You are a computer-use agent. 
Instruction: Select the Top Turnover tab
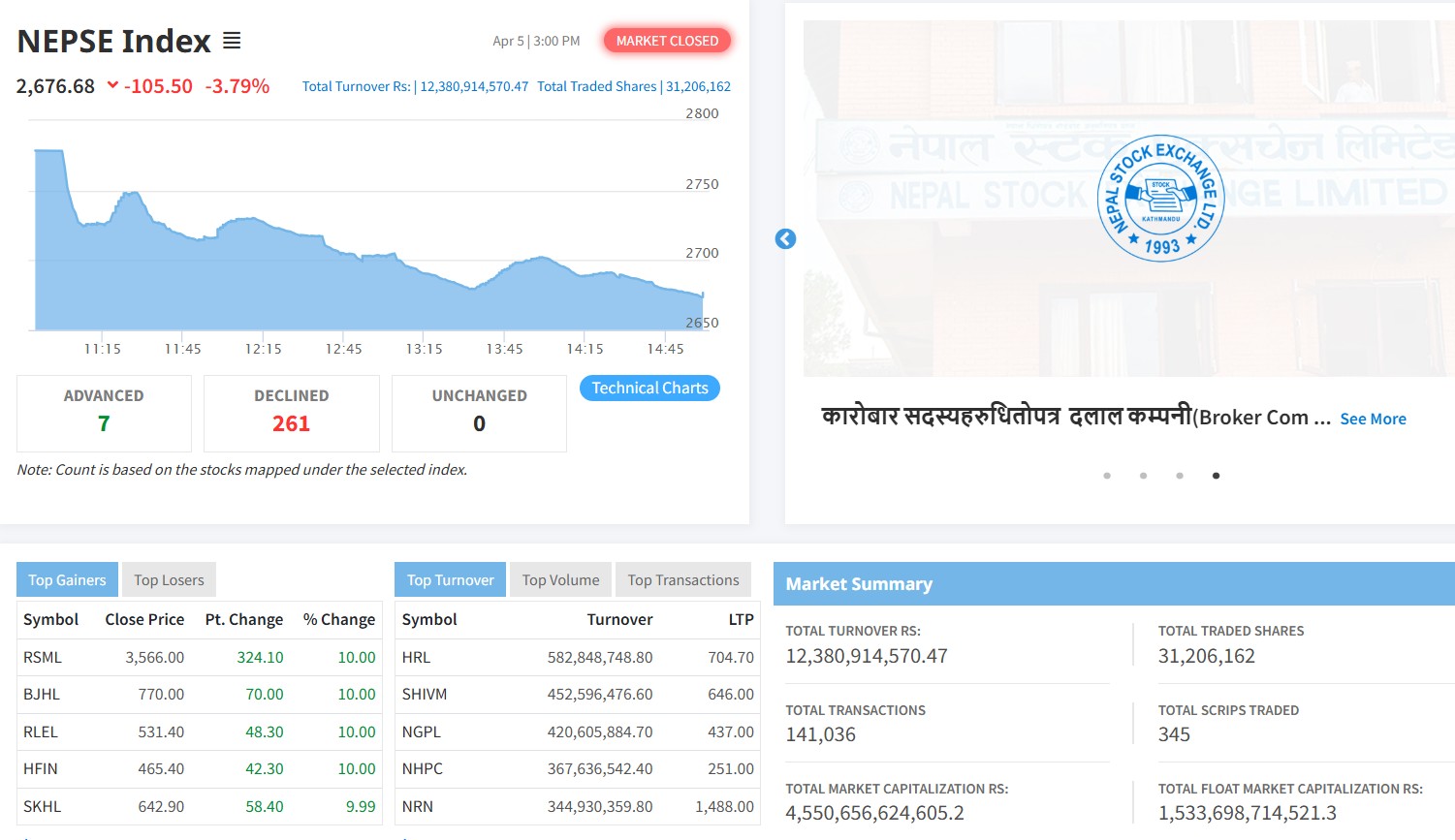450,580
